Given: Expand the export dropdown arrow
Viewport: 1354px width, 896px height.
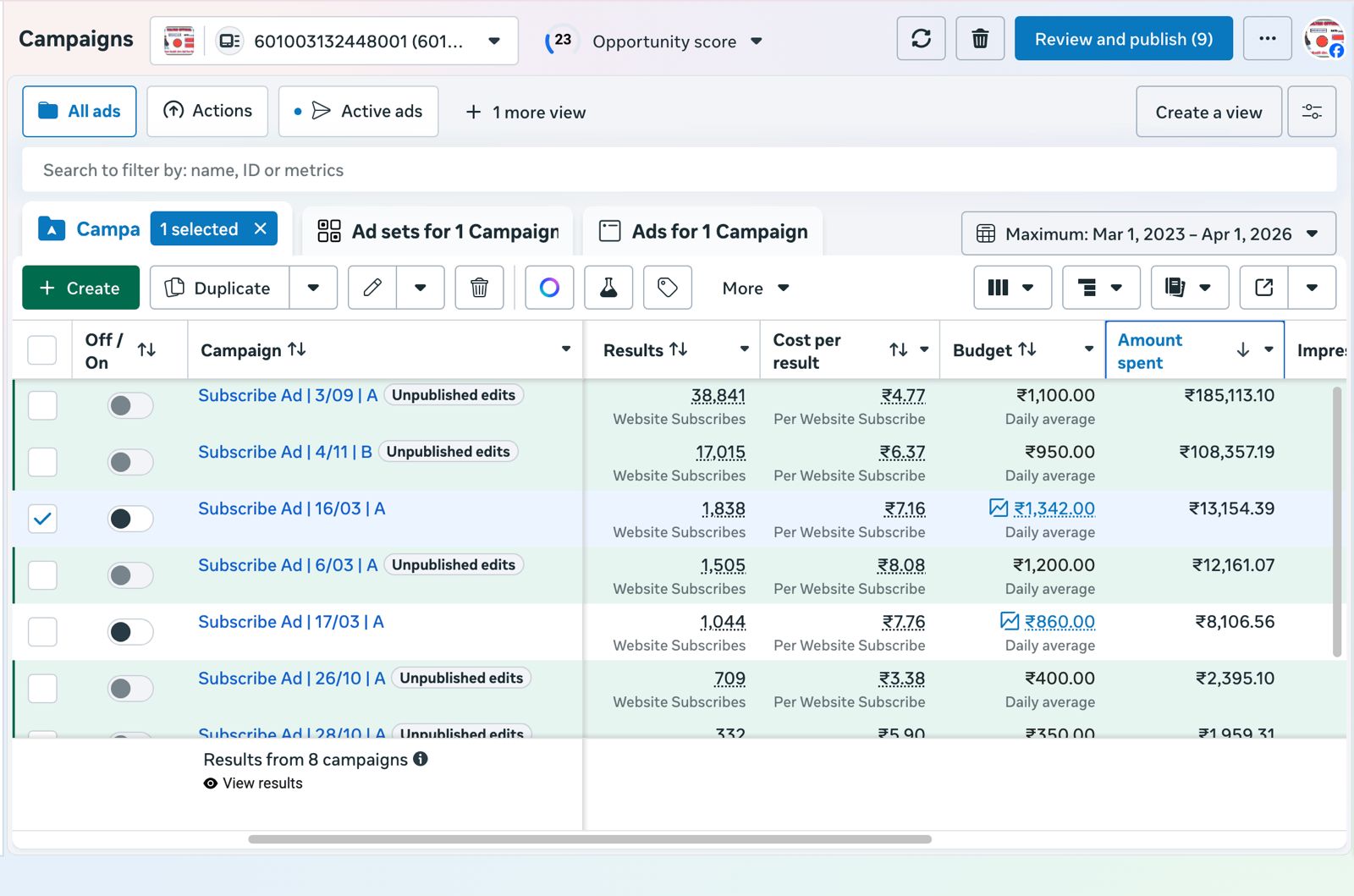Looking at the screenshot, I should coord(1312,288).
